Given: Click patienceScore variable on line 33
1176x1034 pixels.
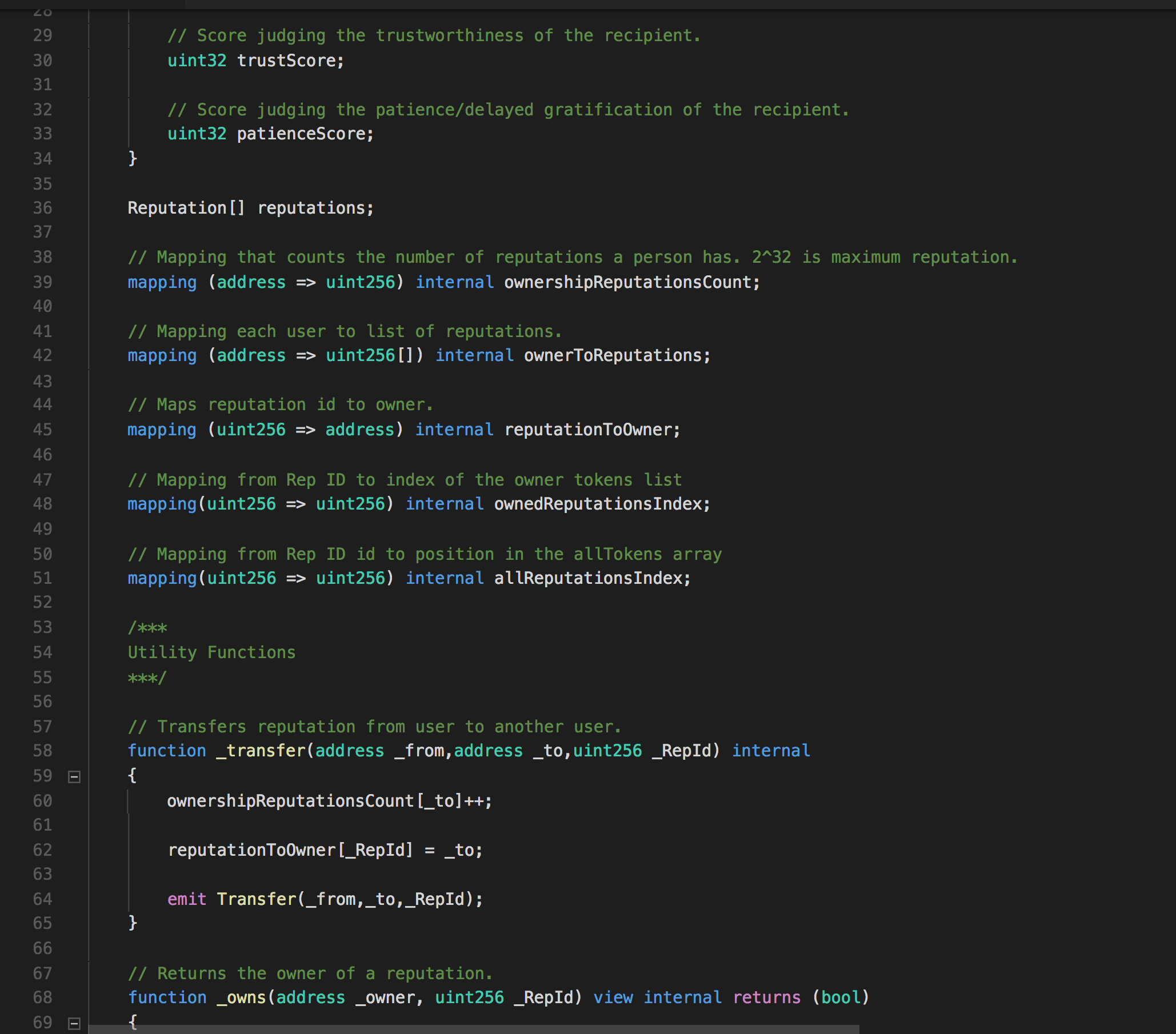Looking at the screenshot, I should pos(301,134).
